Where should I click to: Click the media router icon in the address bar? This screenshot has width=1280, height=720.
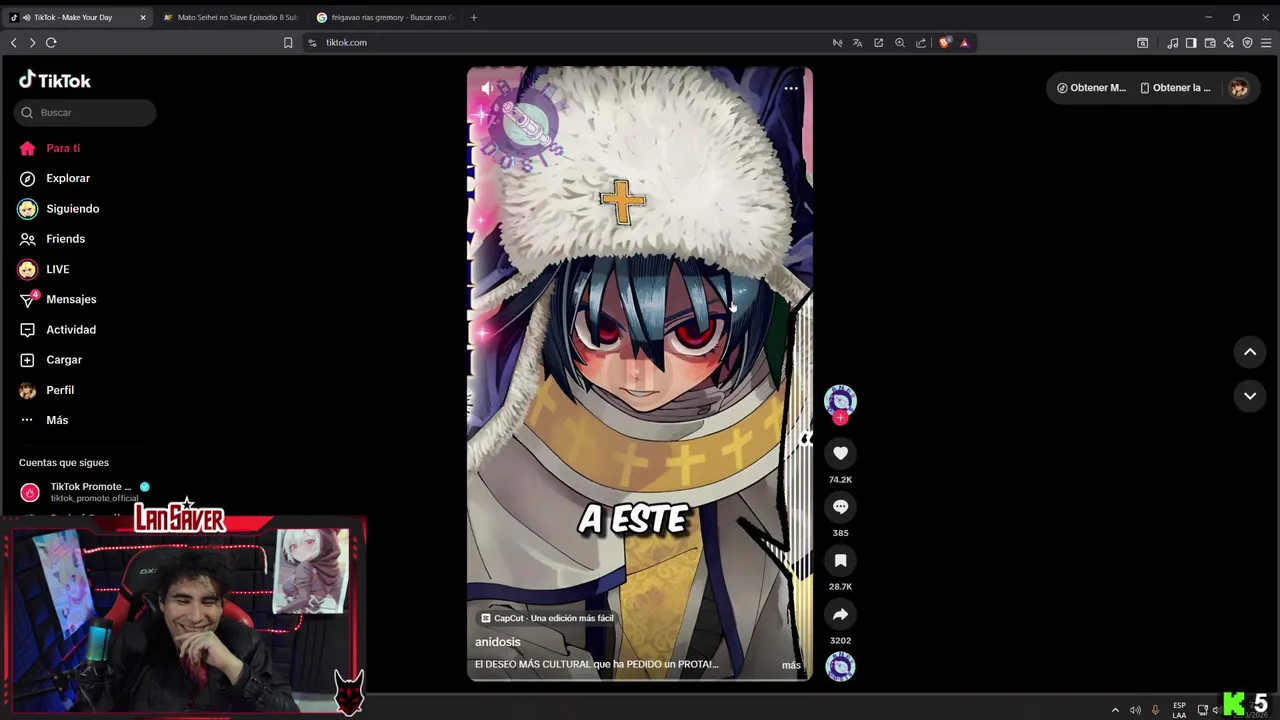pos(837,43)
